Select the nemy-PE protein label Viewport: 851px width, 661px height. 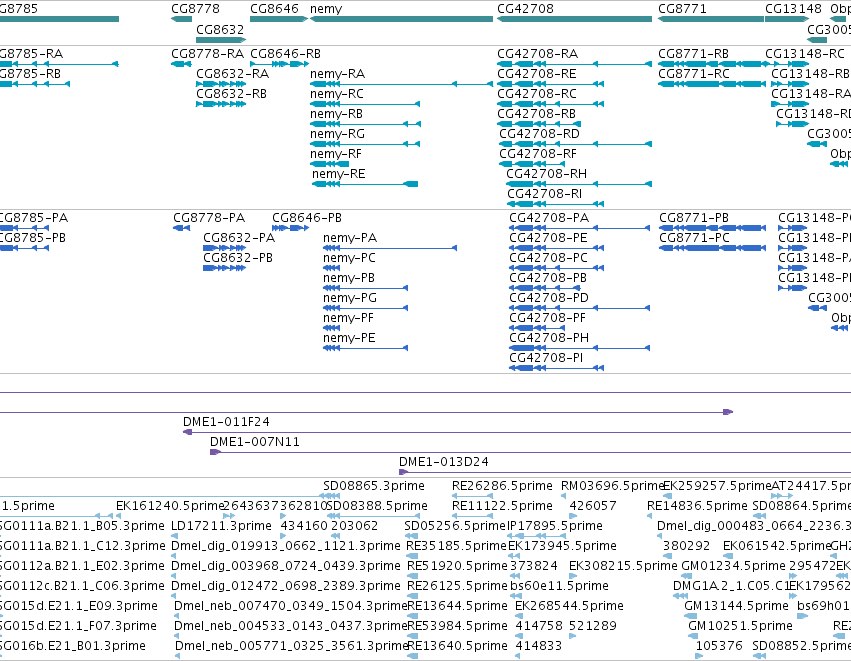pos(349,338)
